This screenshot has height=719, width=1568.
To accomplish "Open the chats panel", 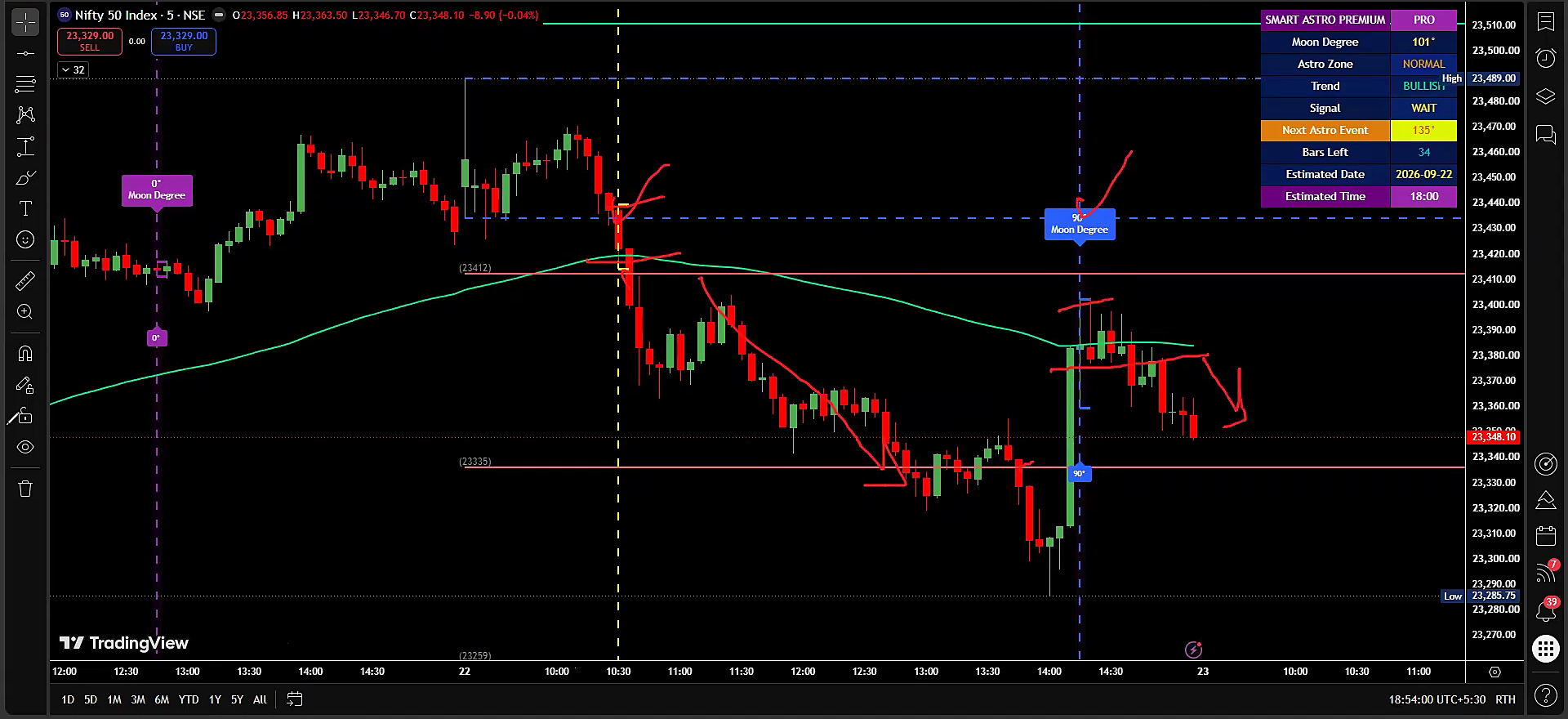I will click(x=1545, y=134).
